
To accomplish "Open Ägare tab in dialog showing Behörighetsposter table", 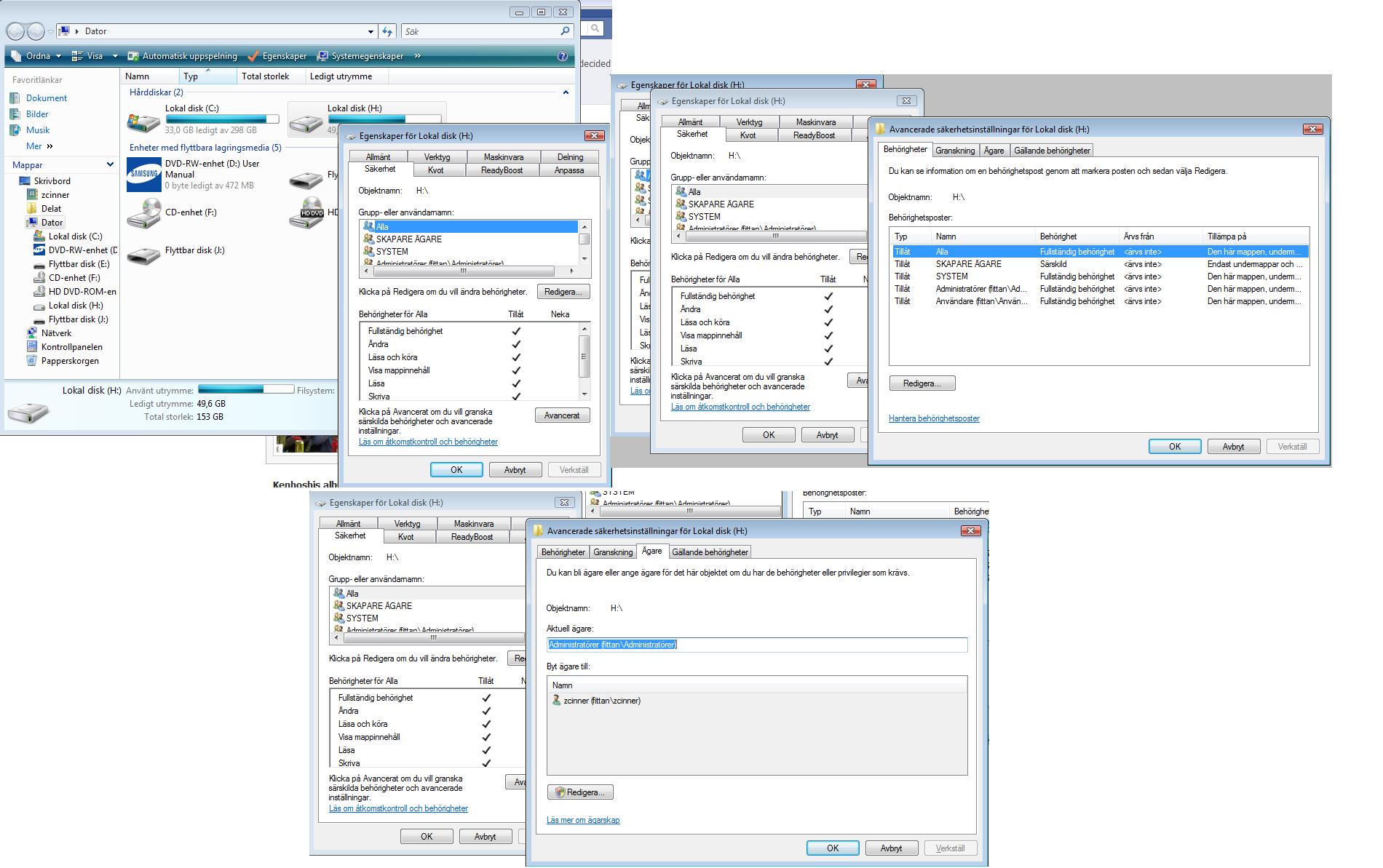I will point(994,151).
